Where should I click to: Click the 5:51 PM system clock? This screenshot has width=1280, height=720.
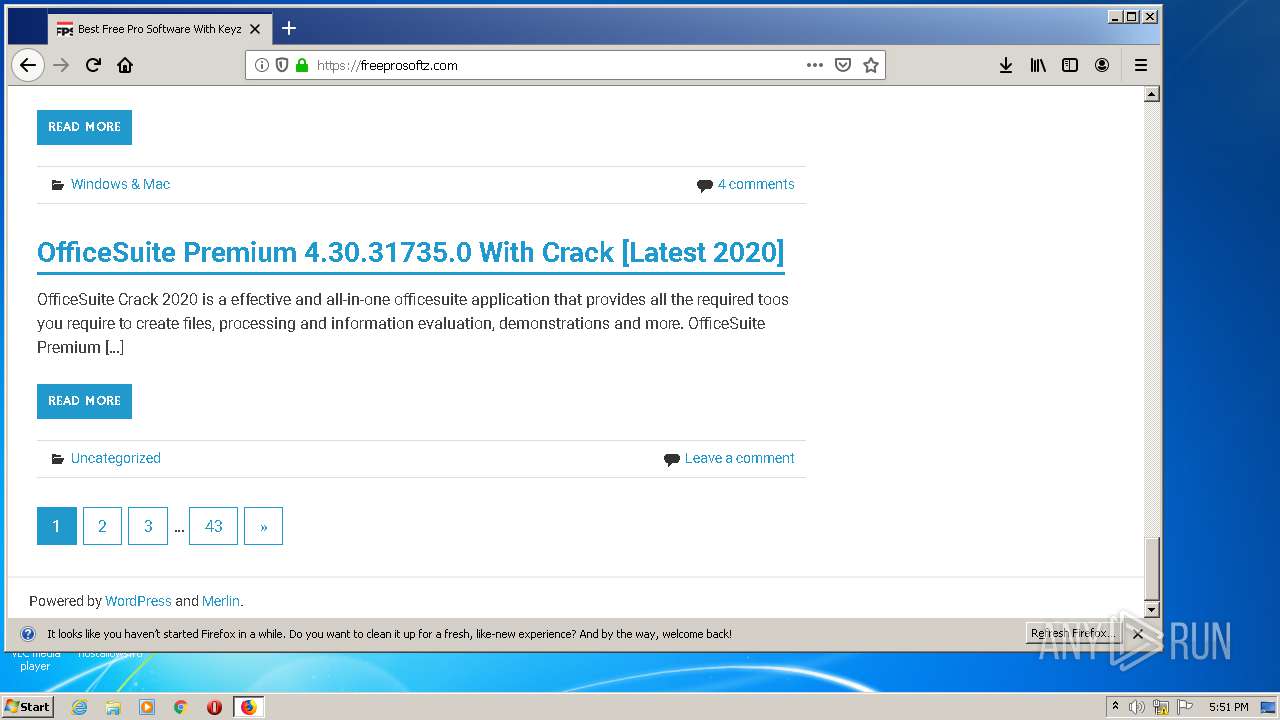click(1228, 707)
